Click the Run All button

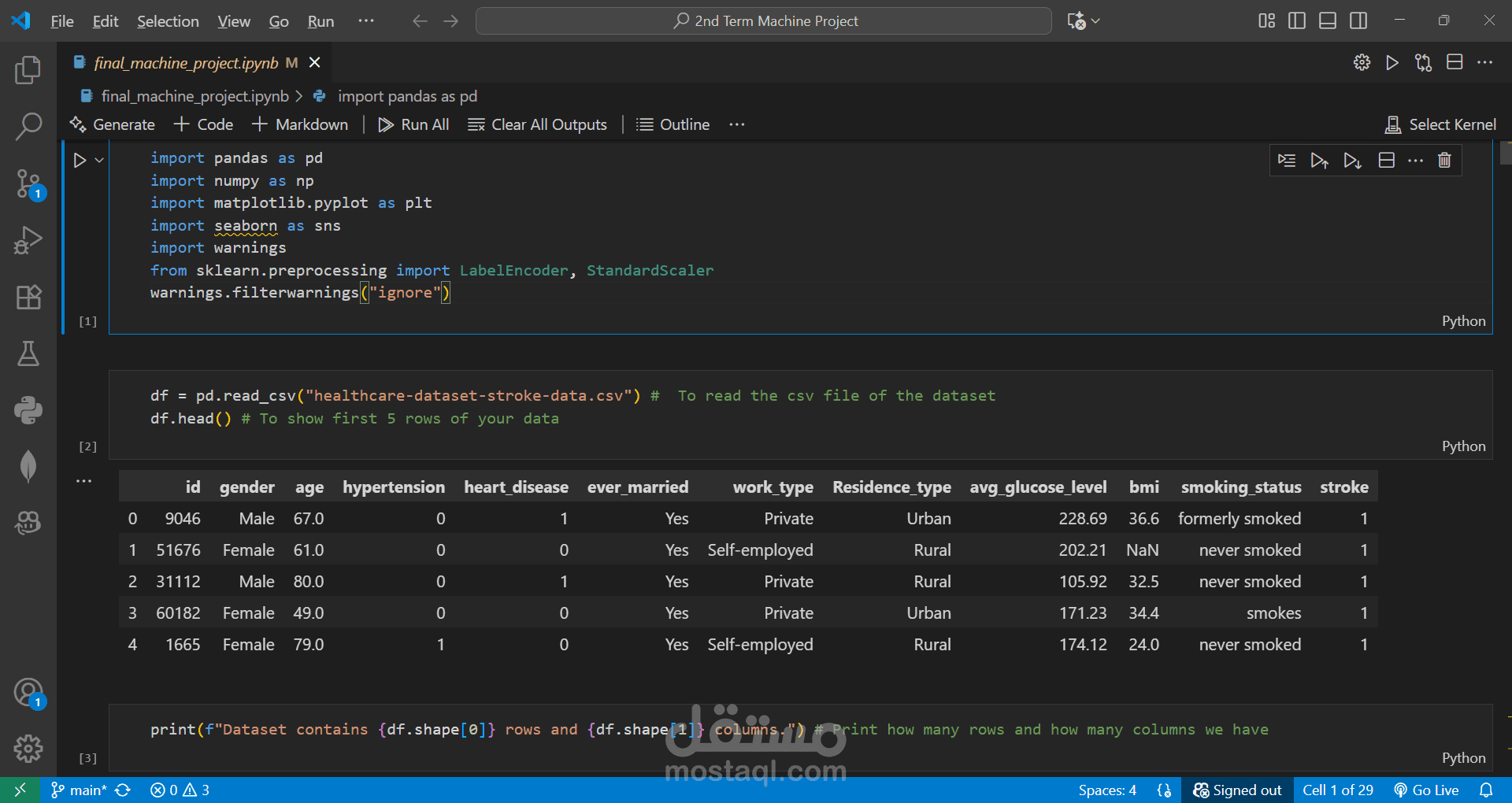point(414,124)
